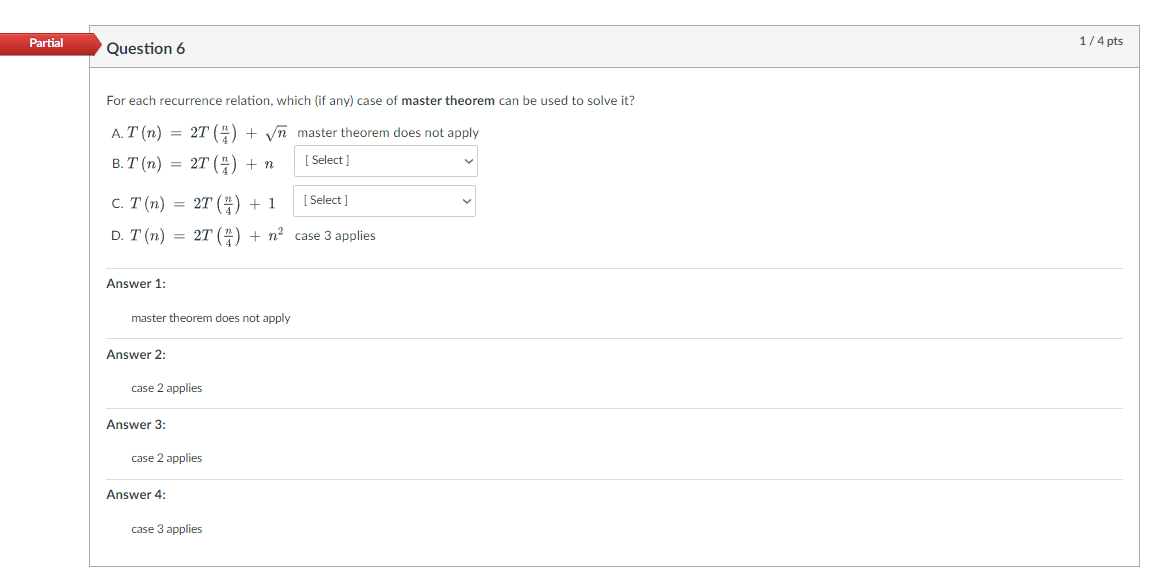Click 'case 3 applies' beside recurrence D
1157x582 pixels.
click(x=334, y=235)
